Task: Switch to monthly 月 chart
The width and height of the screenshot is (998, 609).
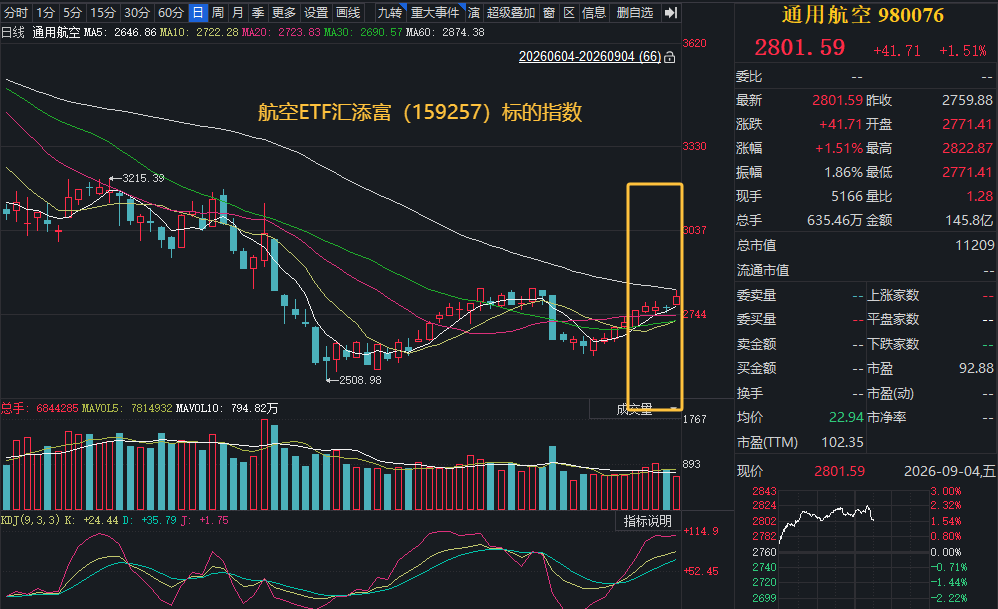Action: (x=237, y=13)
